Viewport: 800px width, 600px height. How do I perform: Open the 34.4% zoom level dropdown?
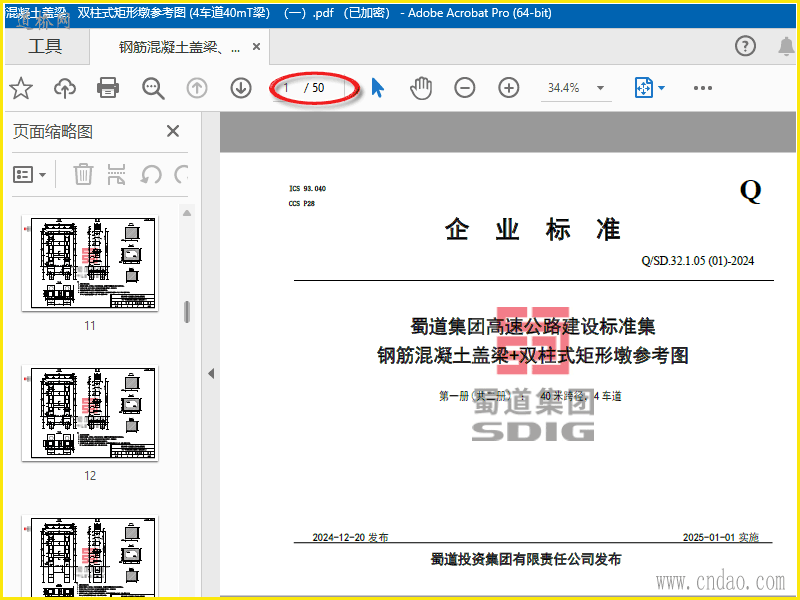pyautogui.click(x=576, y=88)
